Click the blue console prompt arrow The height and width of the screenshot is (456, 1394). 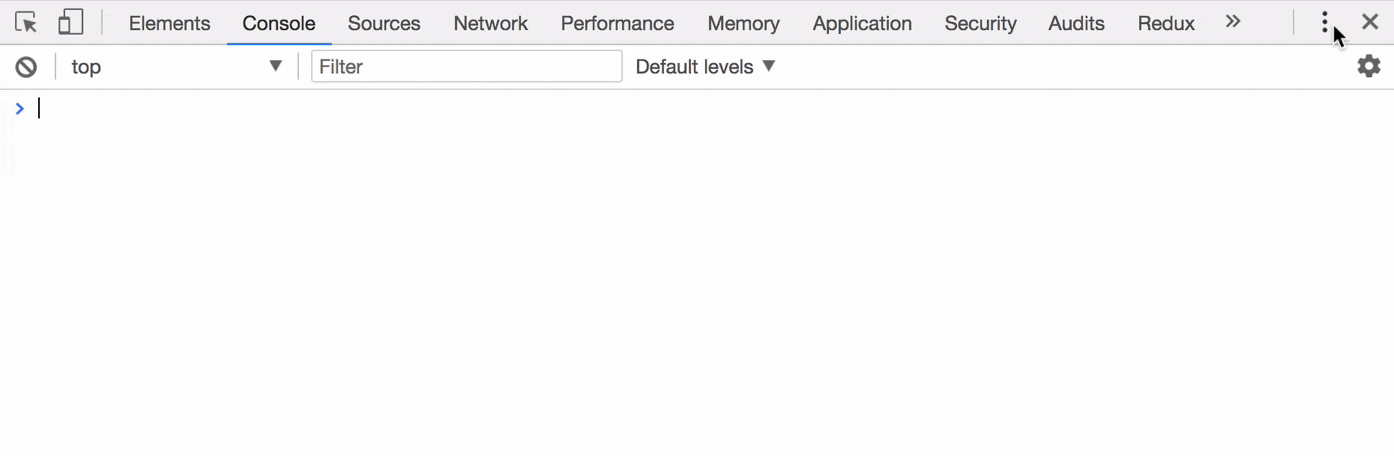click(19, 108)
